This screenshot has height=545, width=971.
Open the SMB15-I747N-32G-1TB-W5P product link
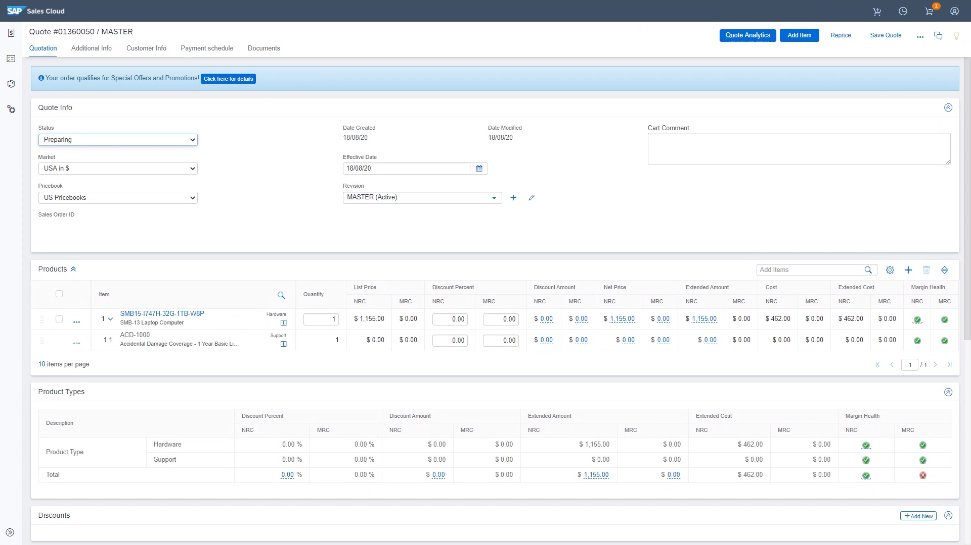(x=162, y=314)
